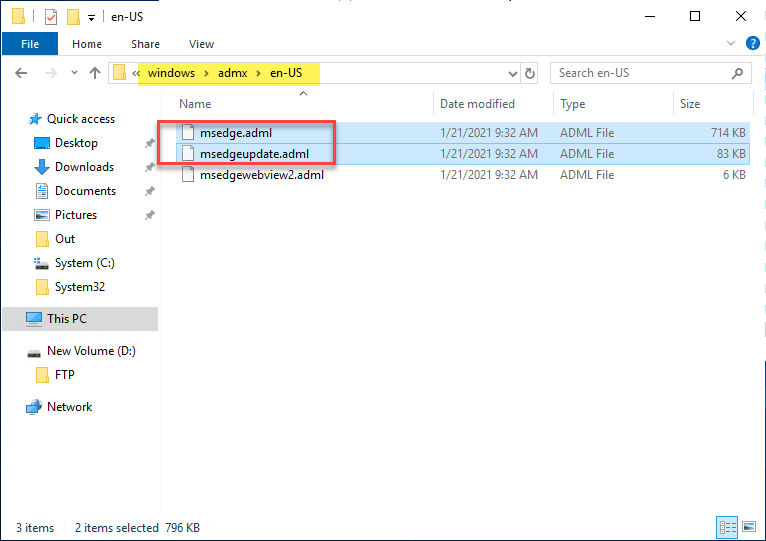Open Desktop in the navigation pane
The image size is (766, 541).
point(76,143)
